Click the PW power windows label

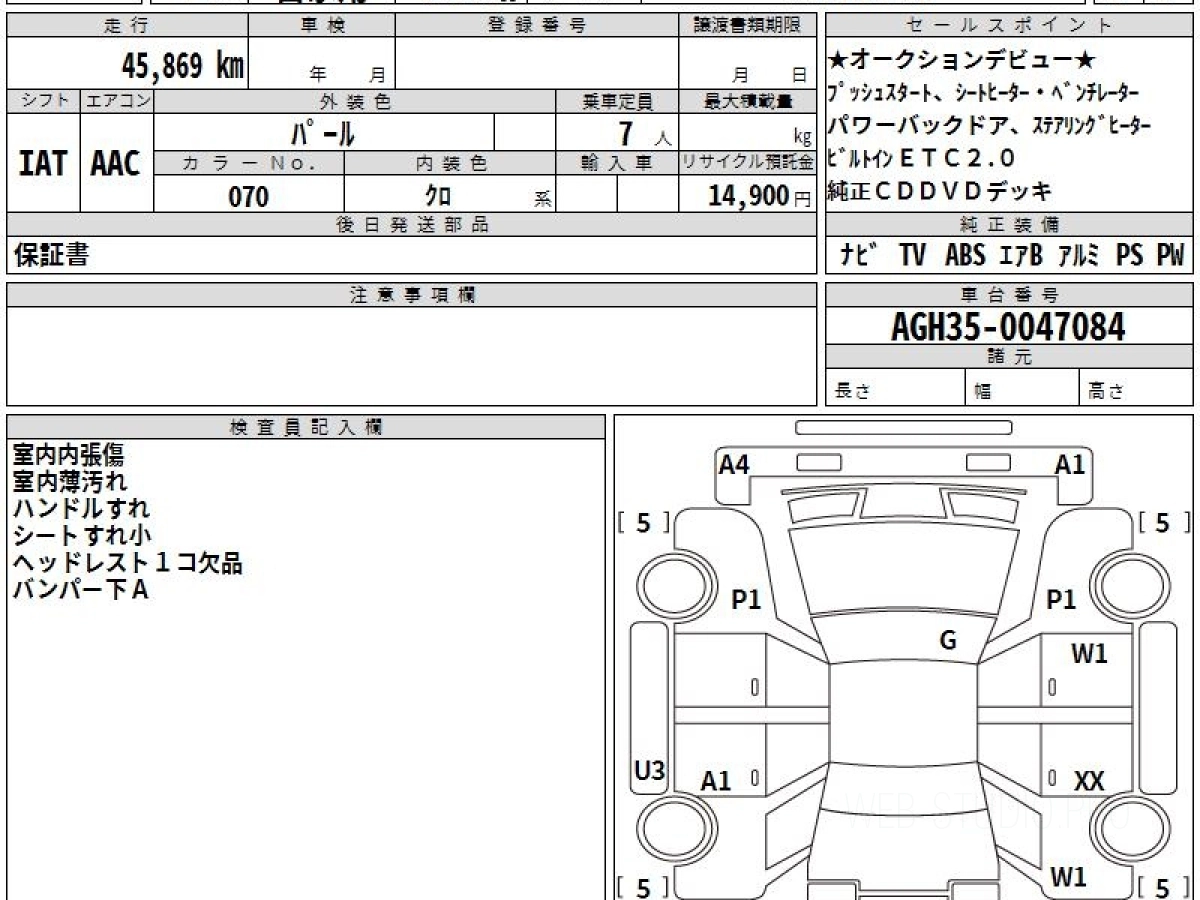point(1170,255)
